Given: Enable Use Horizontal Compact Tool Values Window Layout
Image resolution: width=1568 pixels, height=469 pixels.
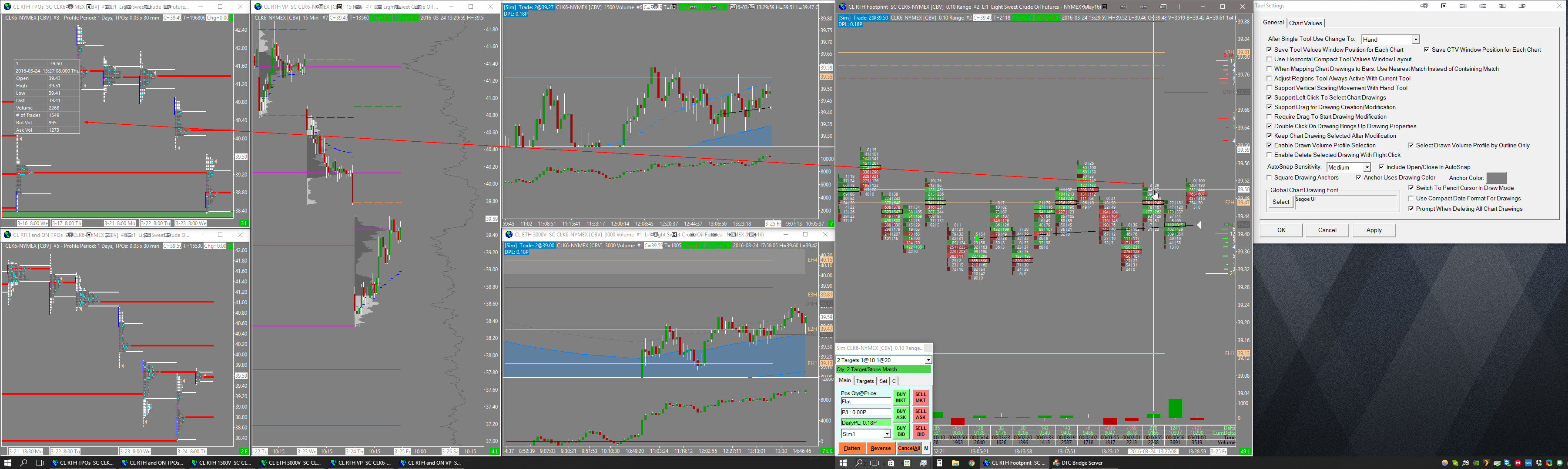Looking at the screenshot, I should coord(1269,60).
